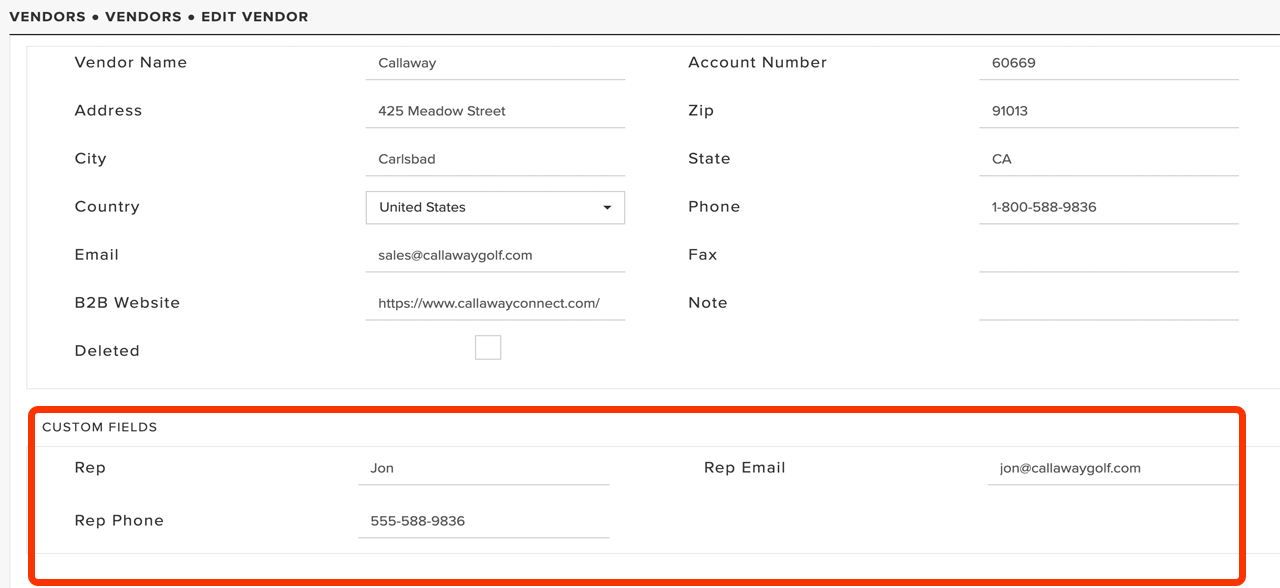Click the State field containing CA
Image resolution: width=1280 pixels, height=588 pixels.
click(1109, 159)
